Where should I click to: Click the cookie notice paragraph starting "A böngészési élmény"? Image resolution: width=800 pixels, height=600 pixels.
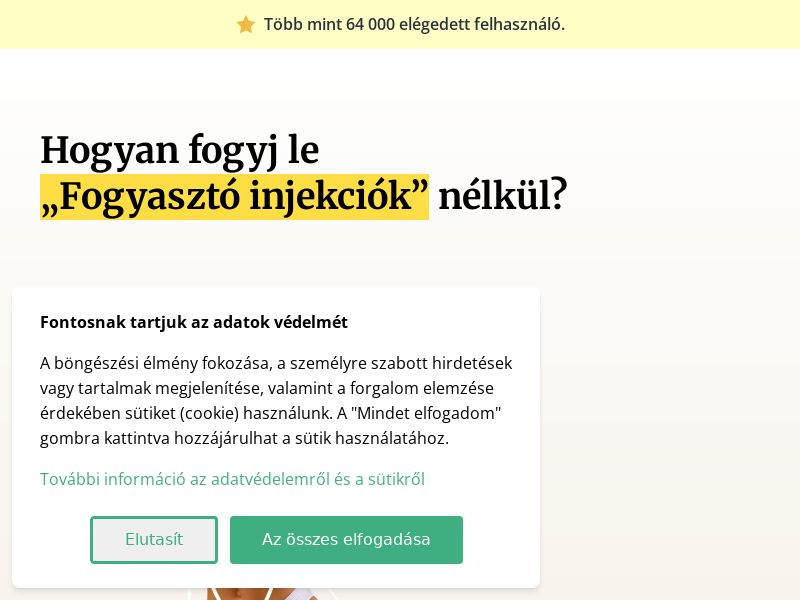276,400
